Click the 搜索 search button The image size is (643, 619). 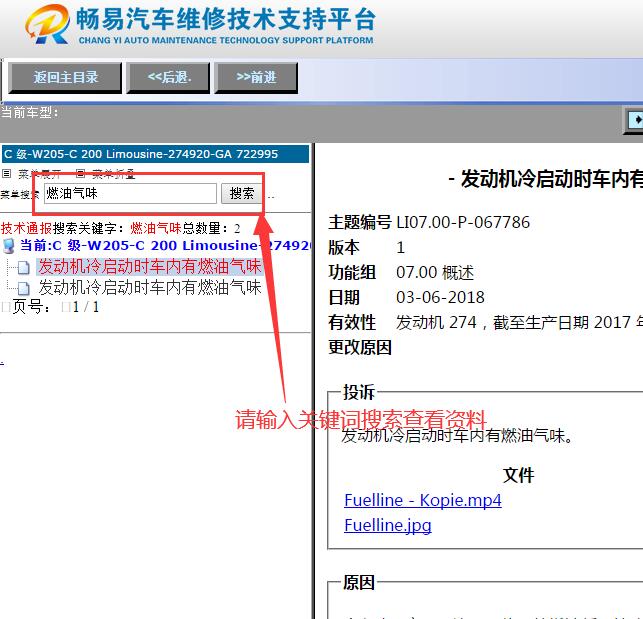(x=241, y=193)
